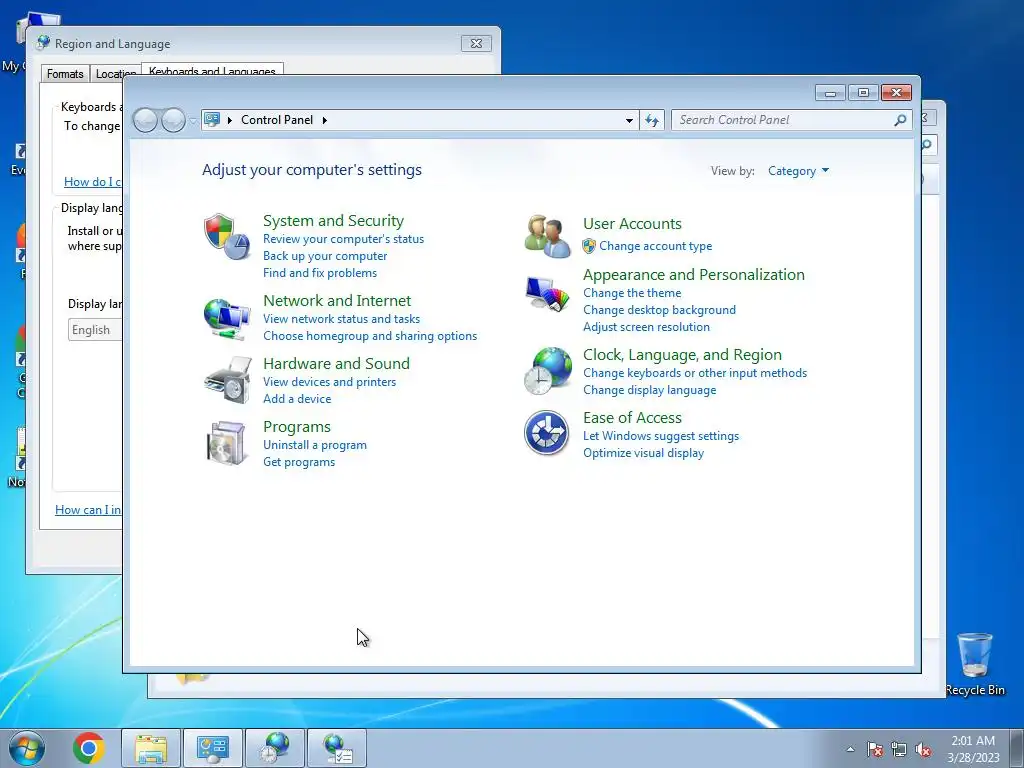The height and width of the screenshot is (768, 1024).
Task: Click Optimize visual display
Action: 643,453
